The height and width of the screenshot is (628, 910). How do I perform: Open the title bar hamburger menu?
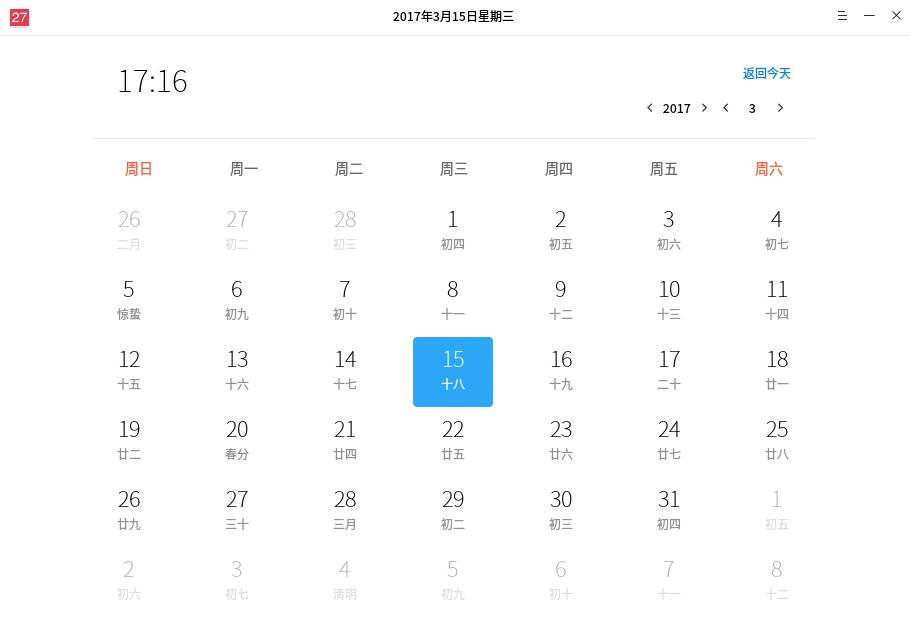(x=842, y=16)
